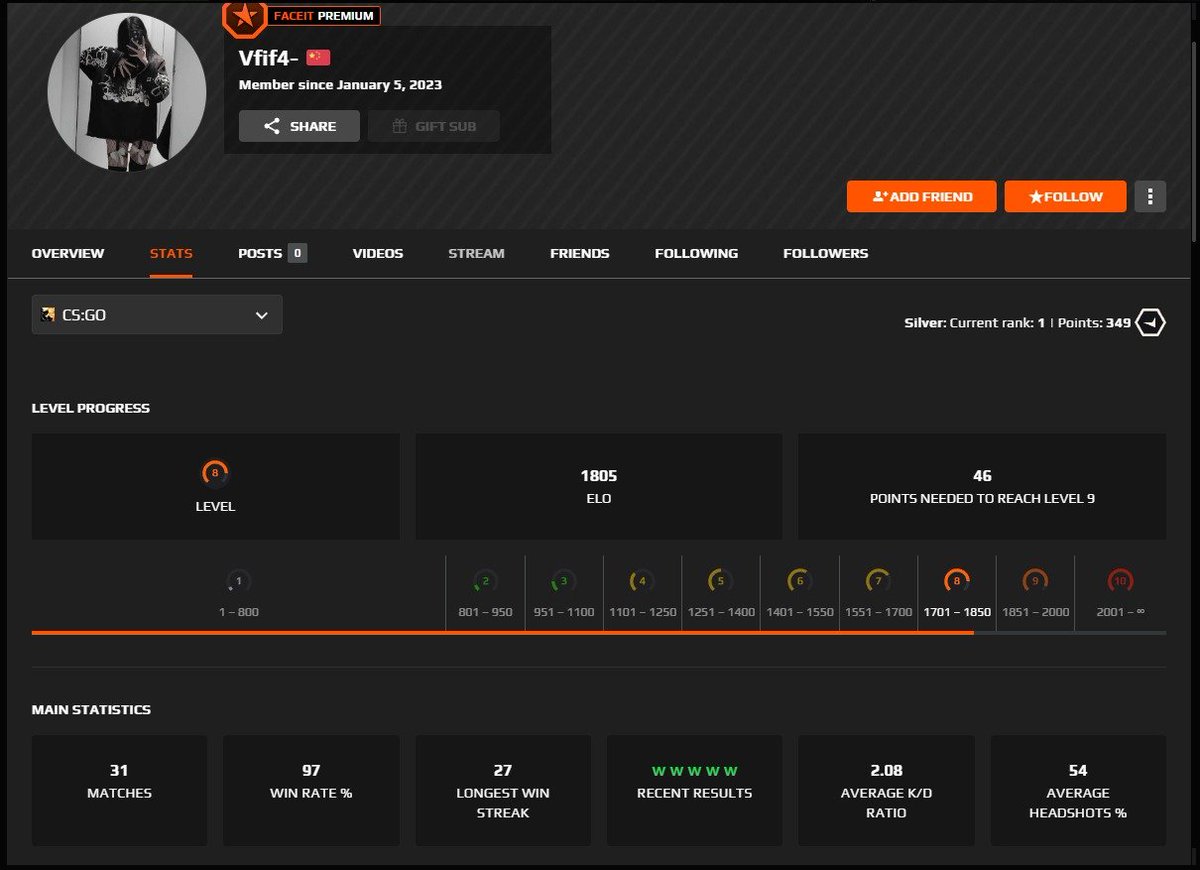Click the Posts count badge showing 0
Screen dimensions: 1200x870
click(x=297, y=253)
